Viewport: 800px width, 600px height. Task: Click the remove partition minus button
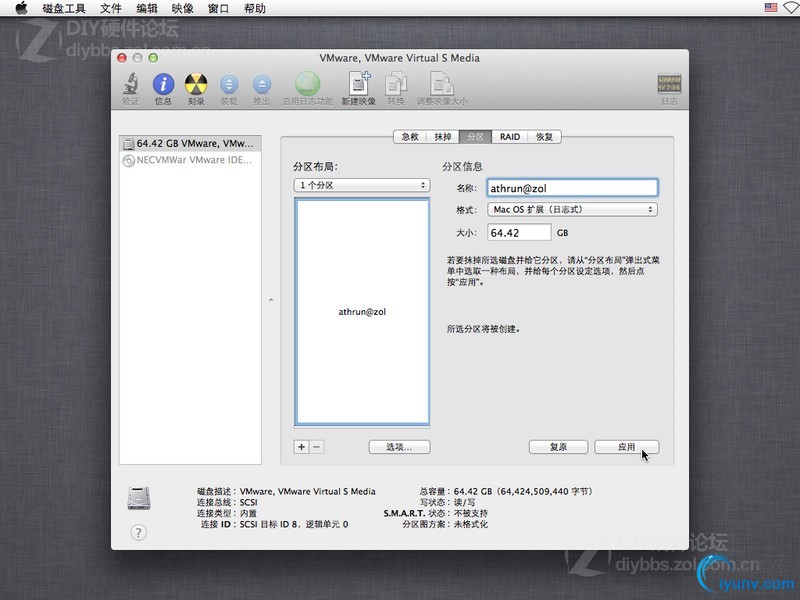pos(316,447)
